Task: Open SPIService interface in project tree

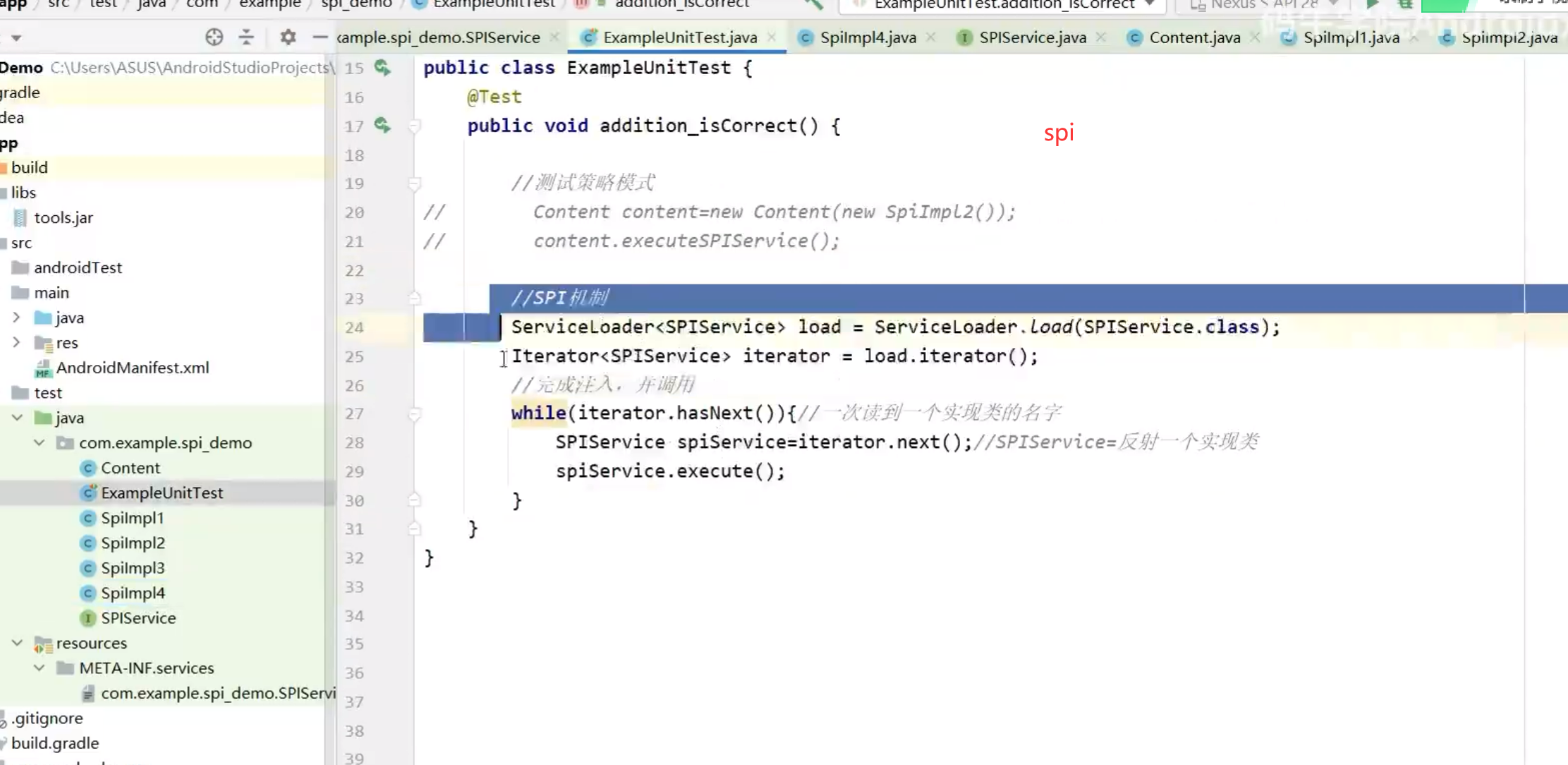Action: 138,618
